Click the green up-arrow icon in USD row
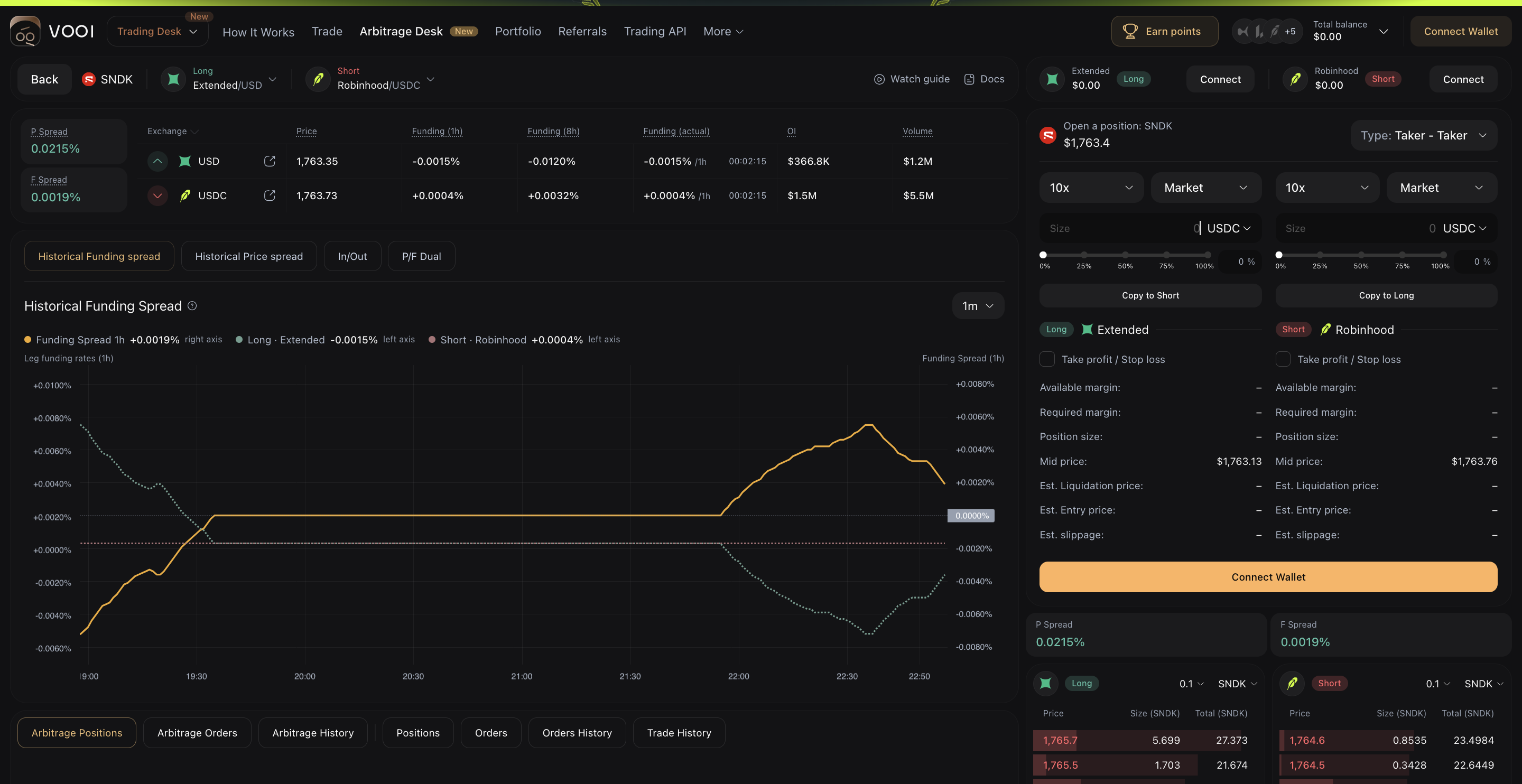This screenshot has height=784, width=1522. [x=157, y=161]
